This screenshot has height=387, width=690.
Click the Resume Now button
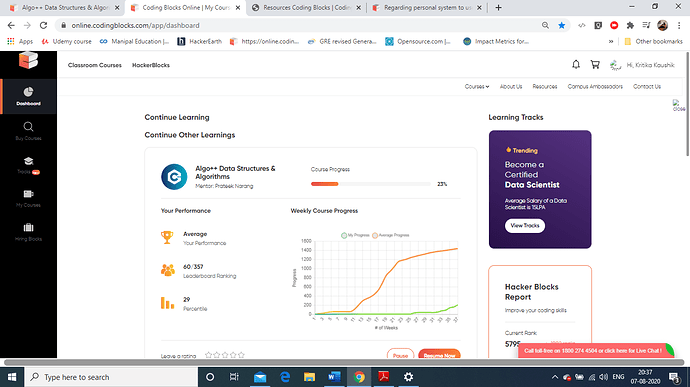click(x=439, y=354)
